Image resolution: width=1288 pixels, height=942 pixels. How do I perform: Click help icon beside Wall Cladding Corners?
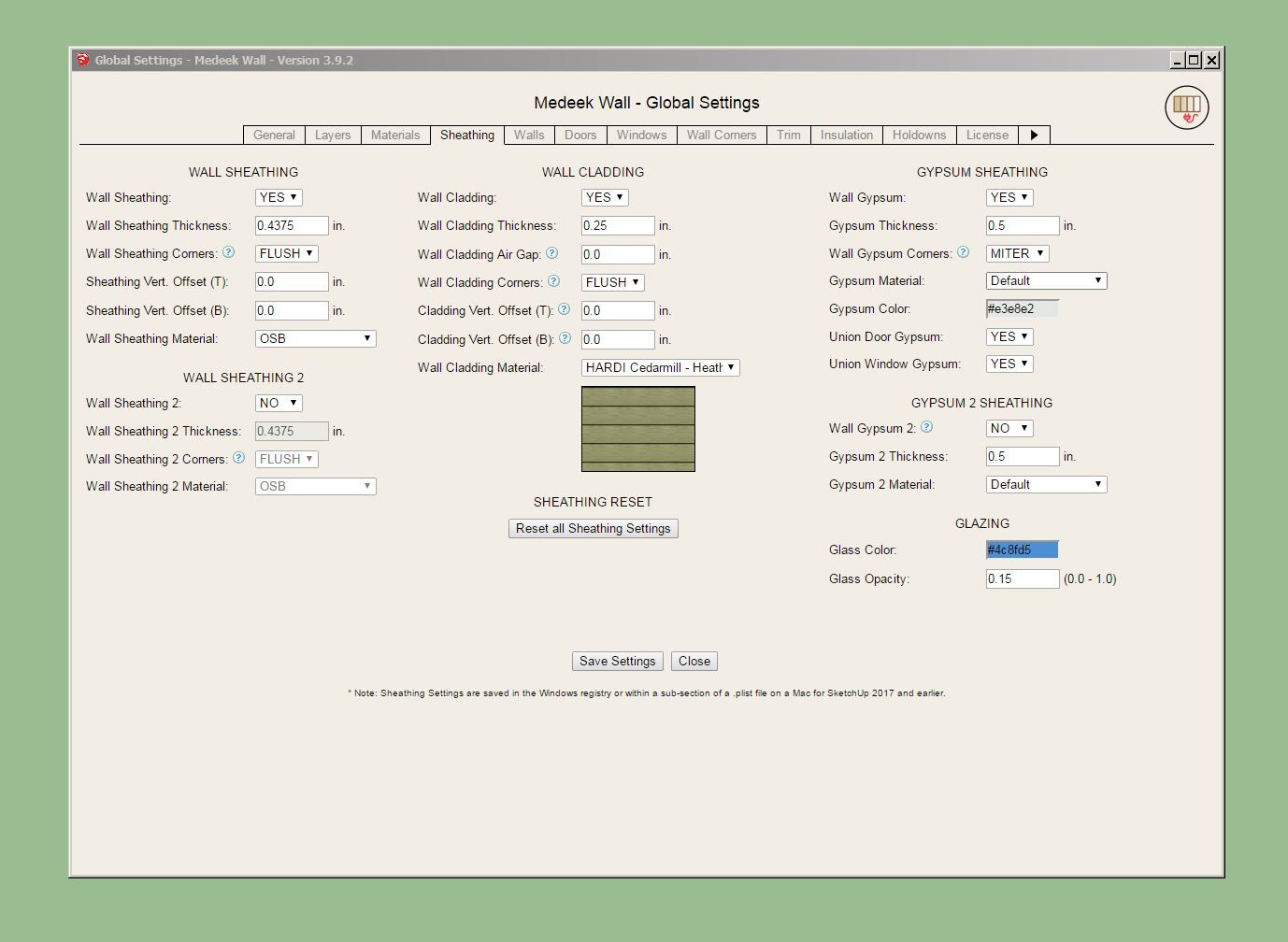point(554,281)
